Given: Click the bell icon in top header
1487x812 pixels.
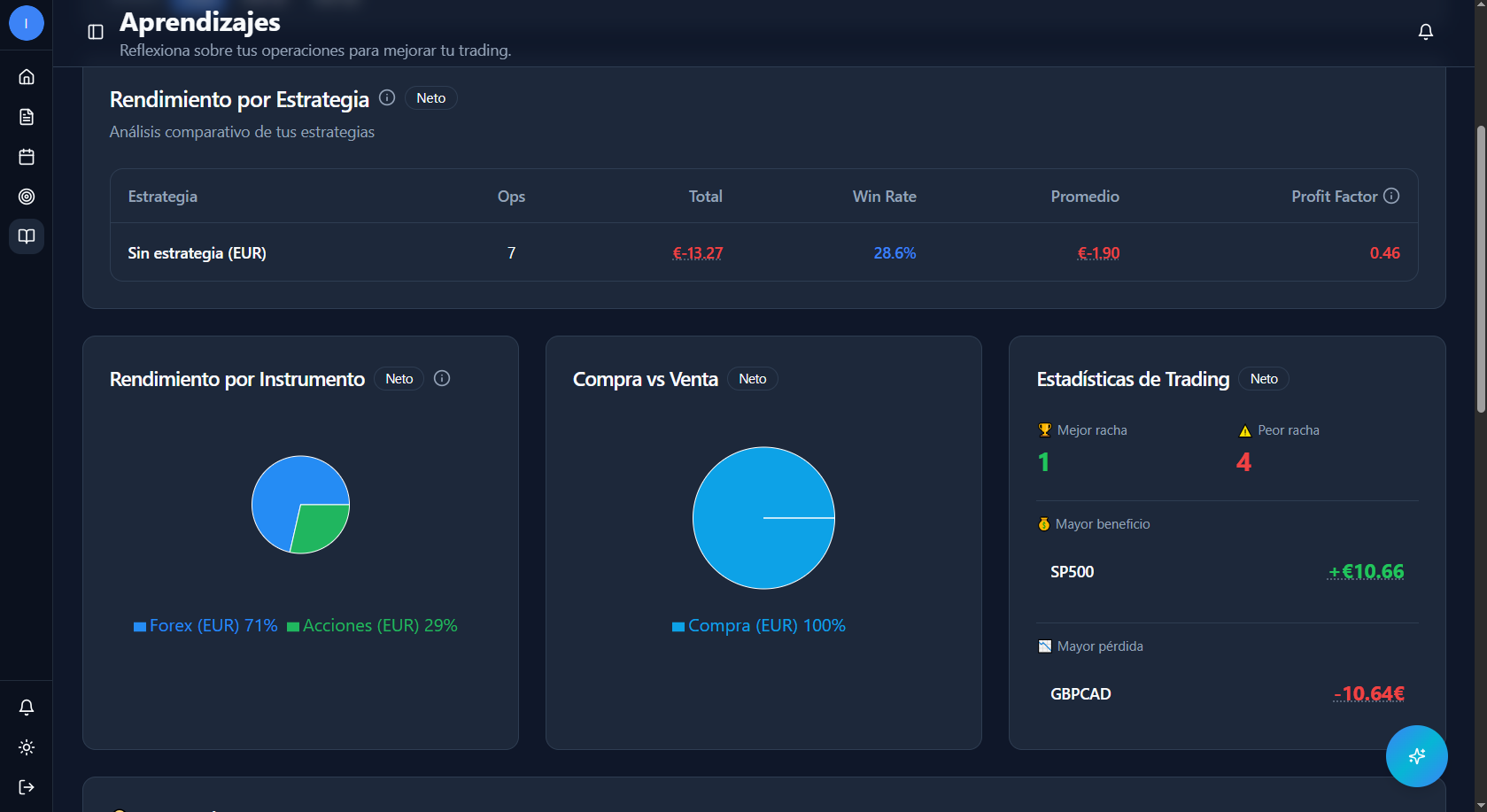Looking at the screenshot, I should (1425, 32).
